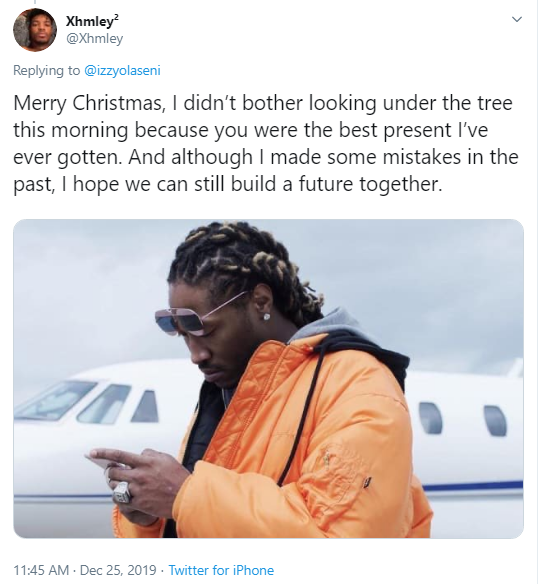The height and width of the screenshot is (584, 538).
Task: Click the silver ring in the photo
Action: 123,492
